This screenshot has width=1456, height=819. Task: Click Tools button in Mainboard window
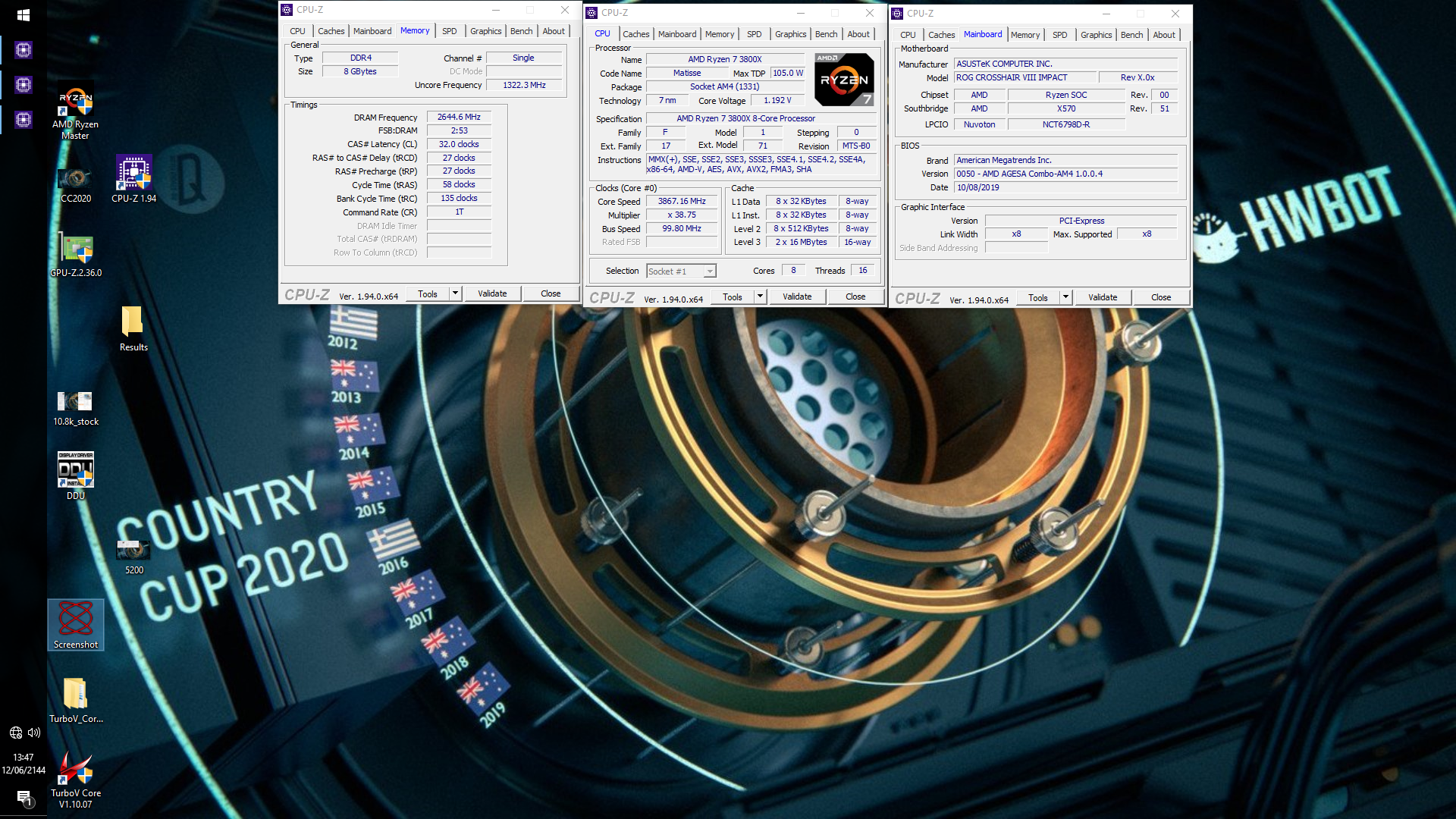(1038, 298)
